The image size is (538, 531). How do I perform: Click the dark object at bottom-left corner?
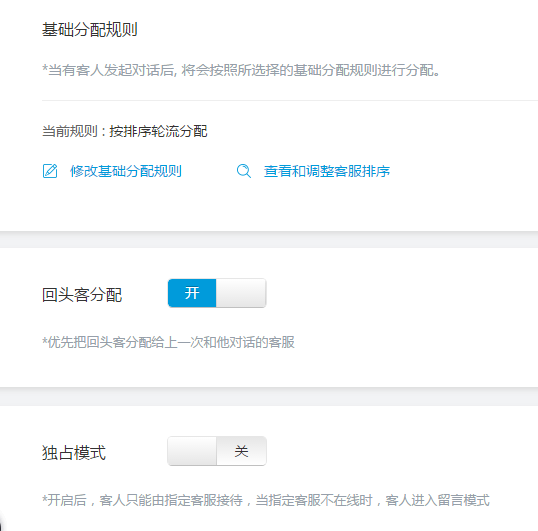(x=1, y=524)
